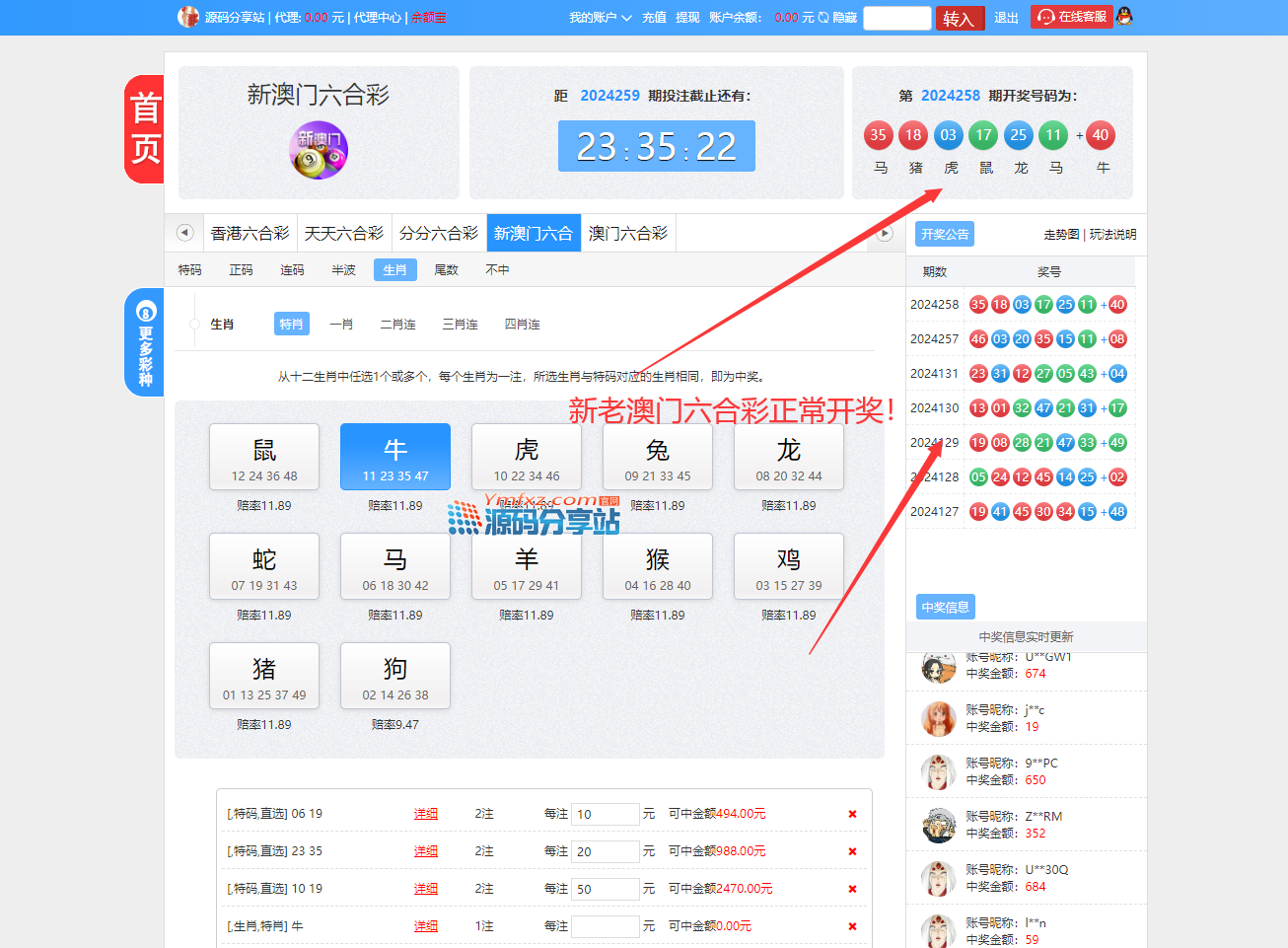Click the balance refresh icon
Screen dimensions: 1288x948
(823, 18)
